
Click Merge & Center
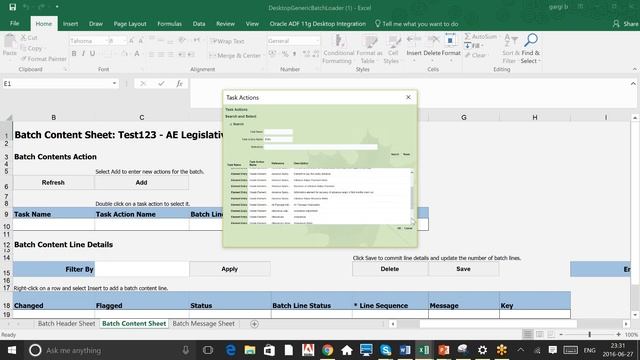tap(235, 55)
